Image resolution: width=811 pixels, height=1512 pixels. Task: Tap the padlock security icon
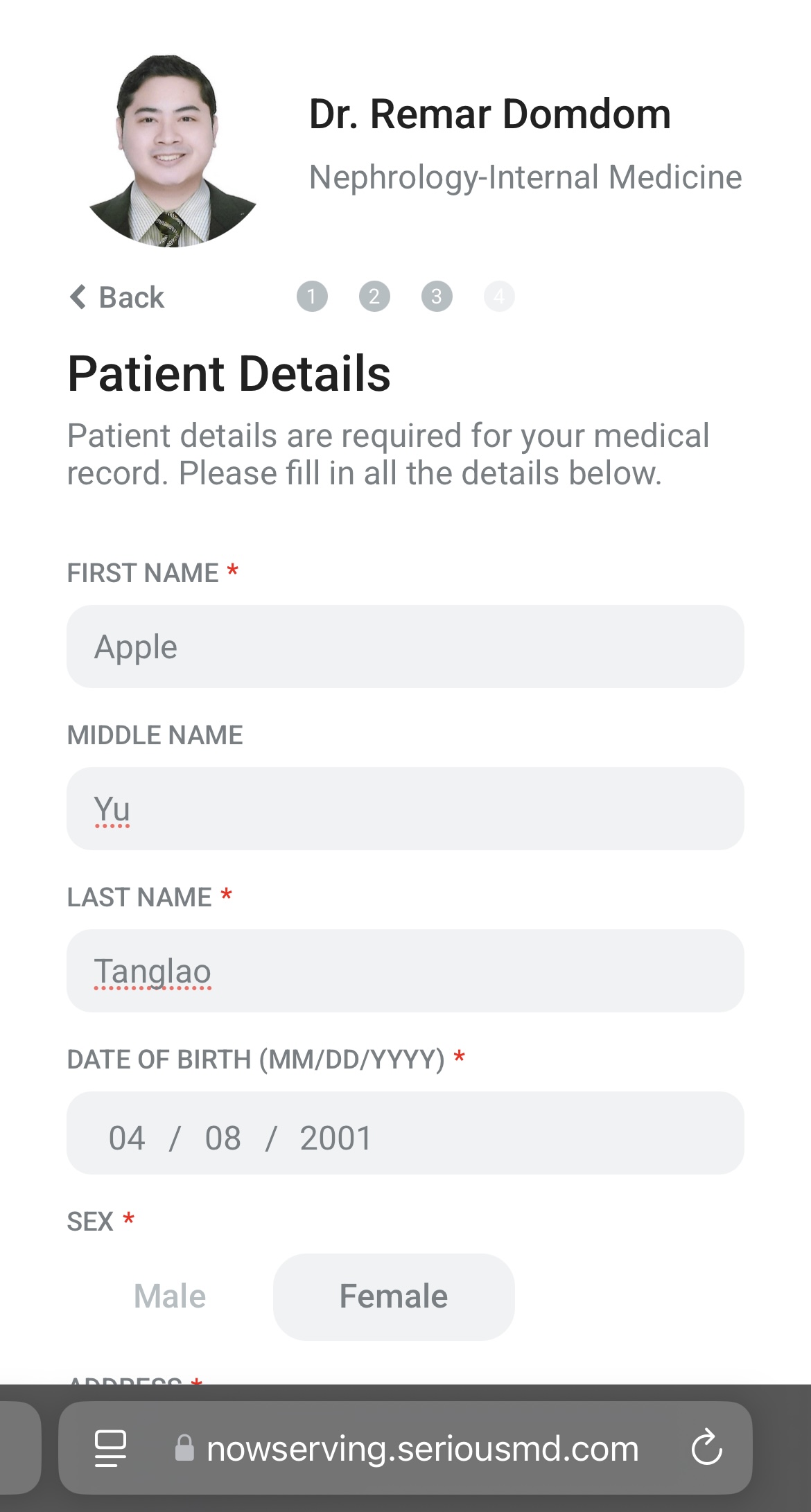184,1448
